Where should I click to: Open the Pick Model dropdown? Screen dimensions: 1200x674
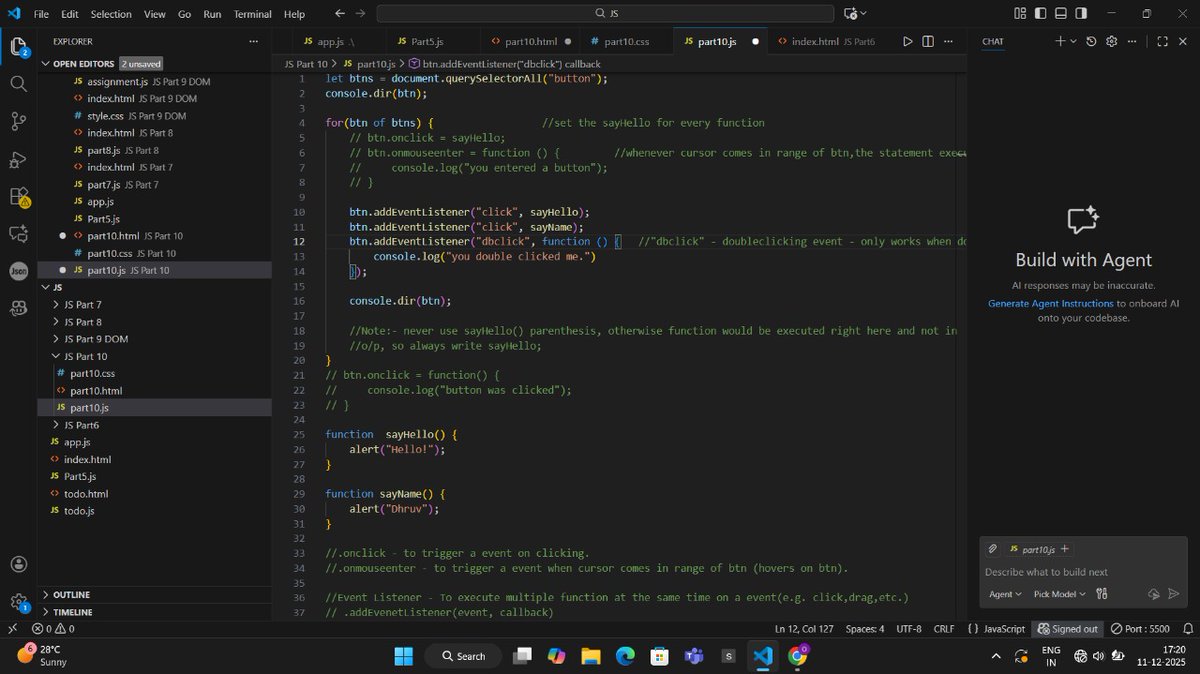pos(1058,594)
